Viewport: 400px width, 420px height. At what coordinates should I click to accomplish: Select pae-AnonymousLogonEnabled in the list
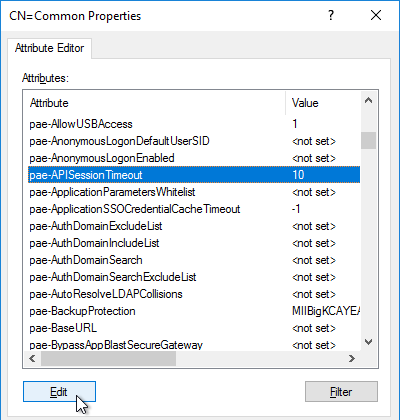(194, 158)
